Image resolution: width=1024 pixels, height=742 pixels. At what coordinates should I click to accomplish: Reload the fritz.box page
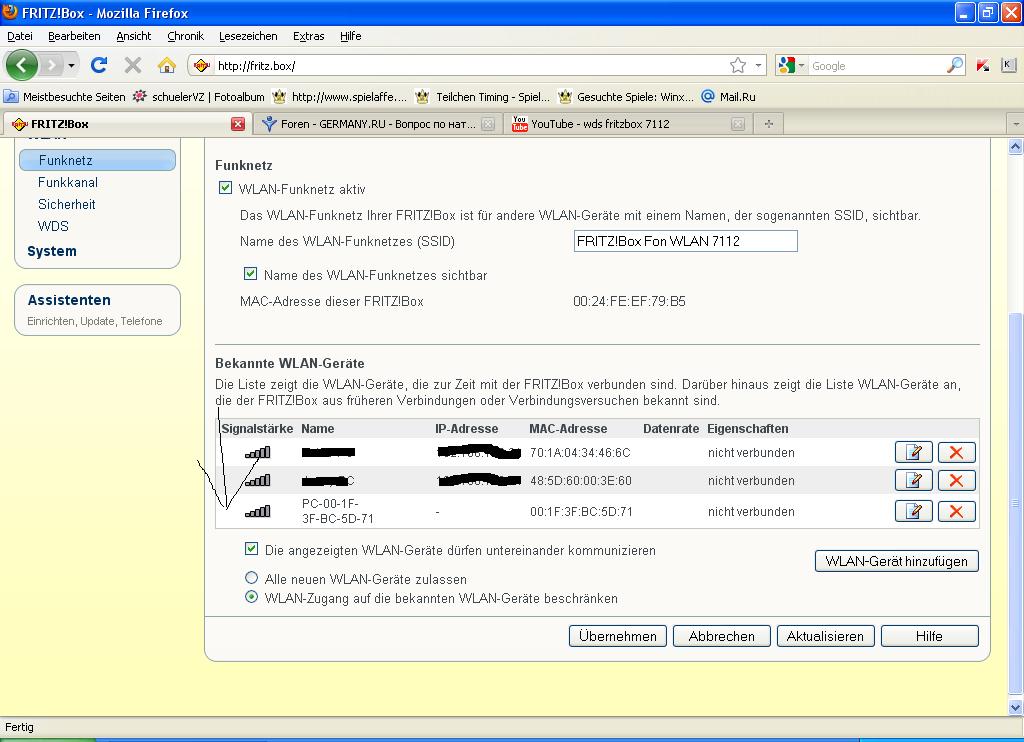click(99, 65)
